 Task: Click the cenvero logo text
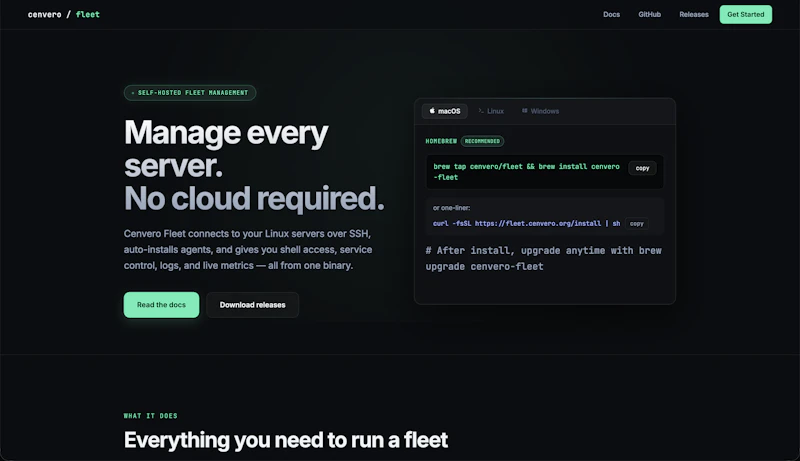(x=44, y=15)
